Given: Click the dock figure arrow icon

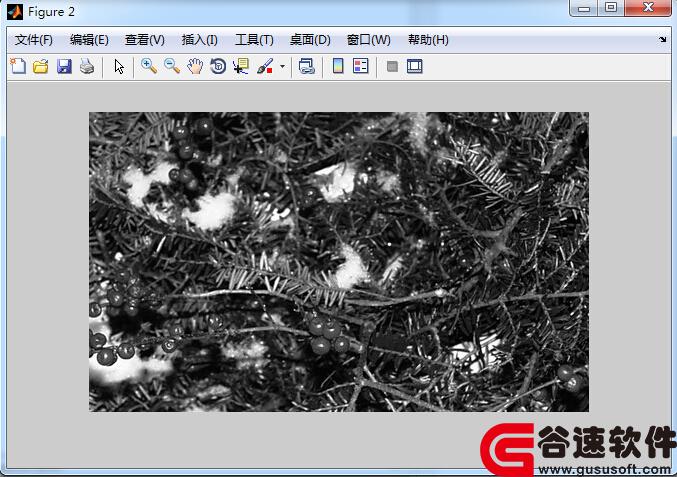Looking at the screenshot, I should coord(663,39).
